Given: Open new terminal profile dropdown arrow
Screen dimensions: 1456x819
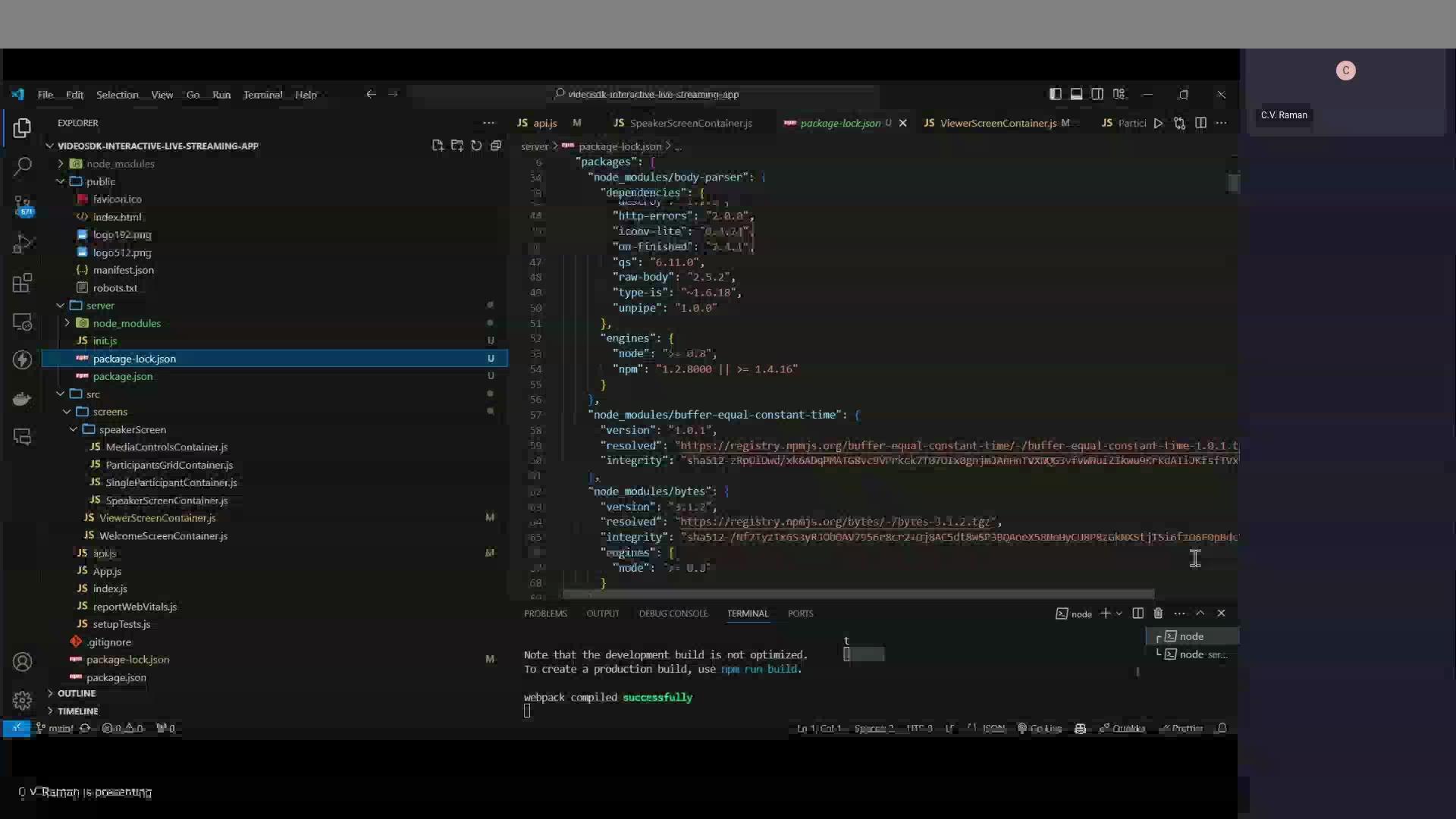Looking at the screenshot, I should (1119, 613).
